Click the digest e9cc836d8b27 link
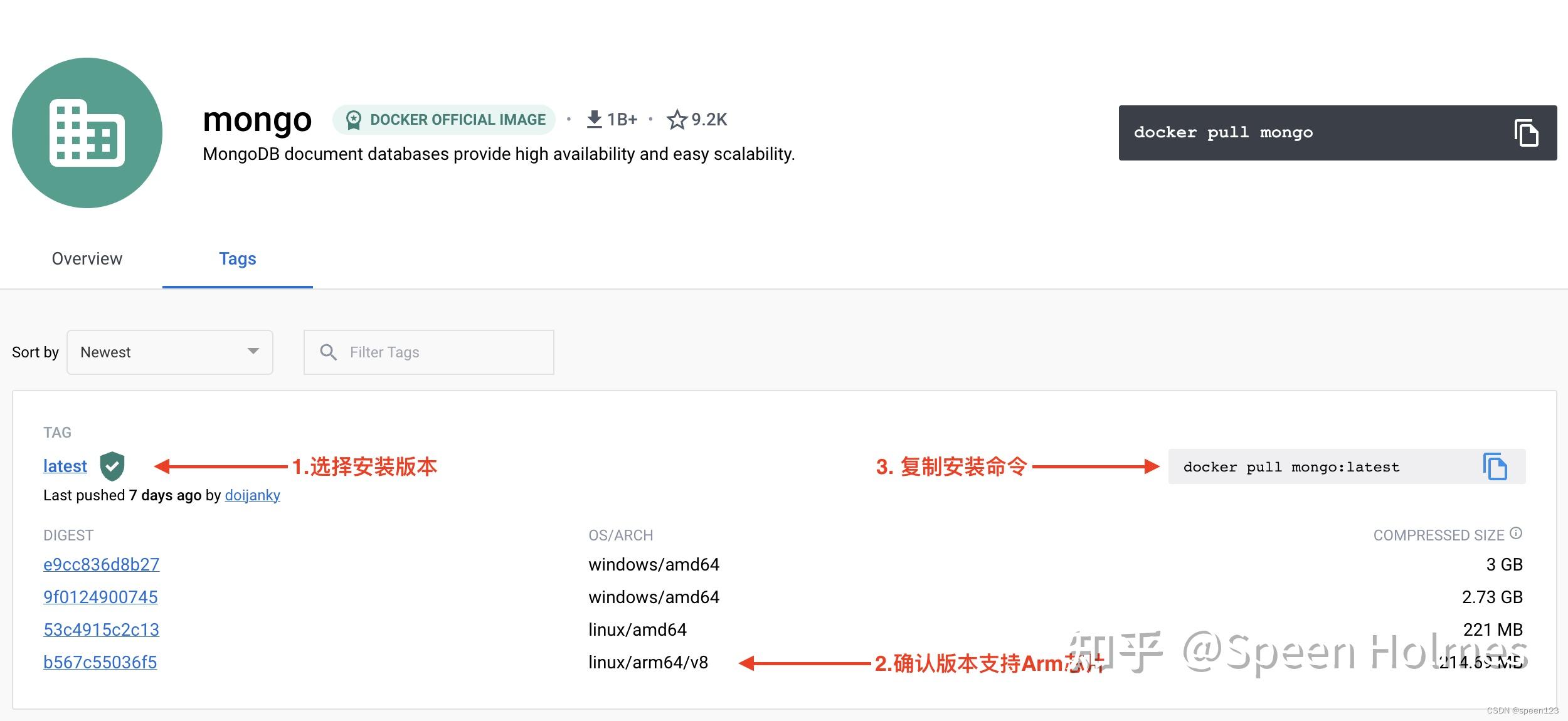This screenshot has width=1568, height=721. click(101, 564)
